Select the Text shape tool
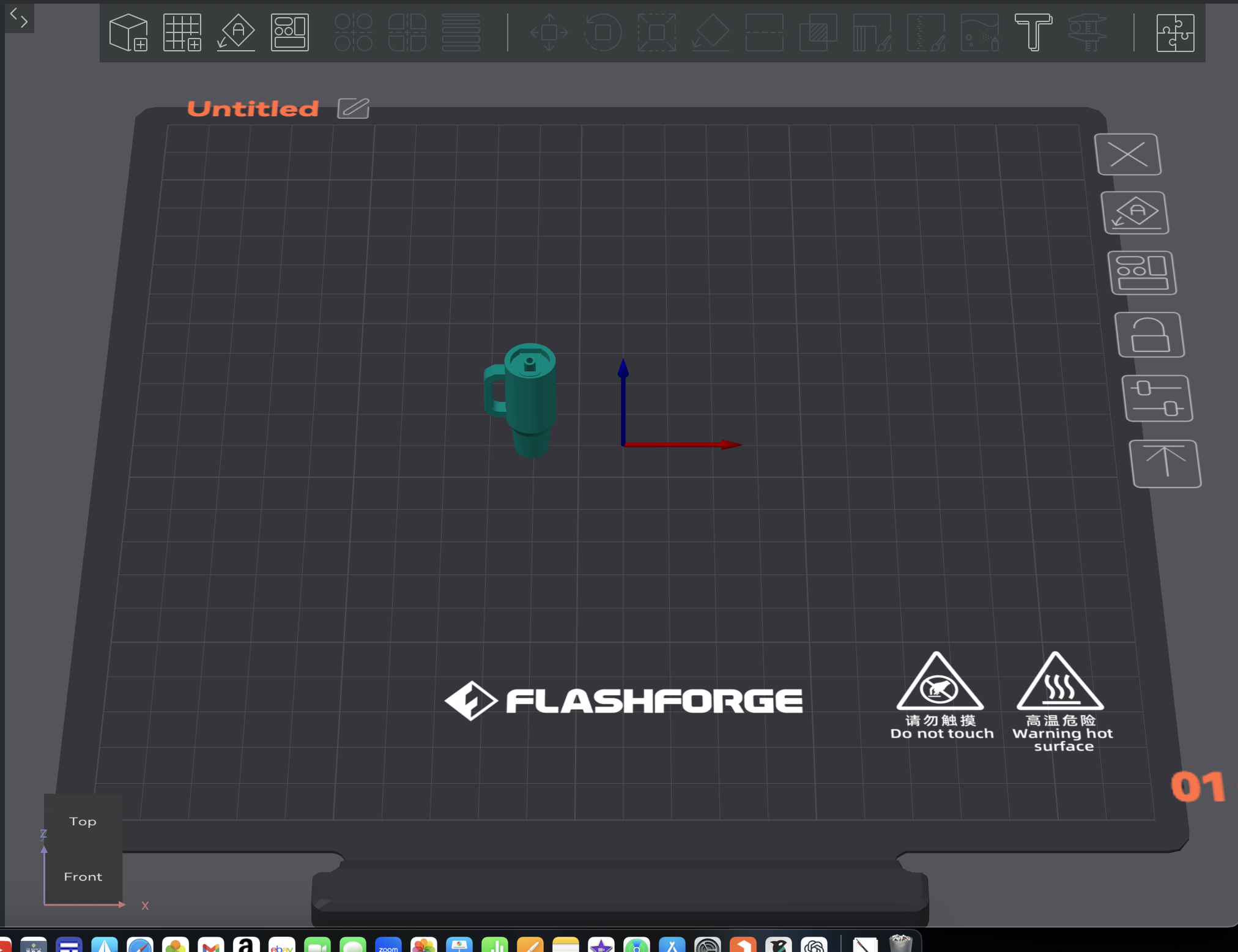 [x=1034, y=32]
